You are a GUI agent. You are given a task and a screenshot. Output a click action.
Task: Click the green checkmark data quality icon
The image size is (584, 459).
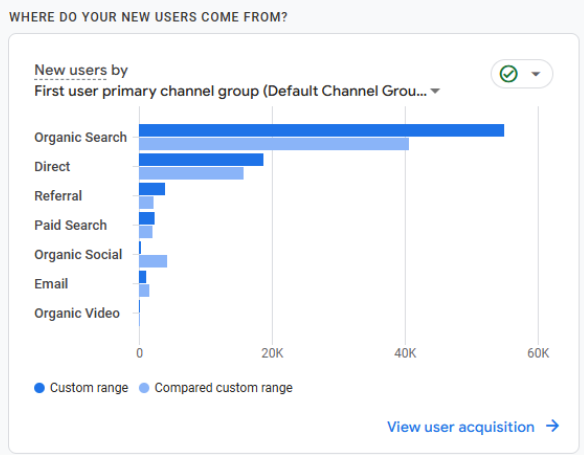(x=508, y=73)
